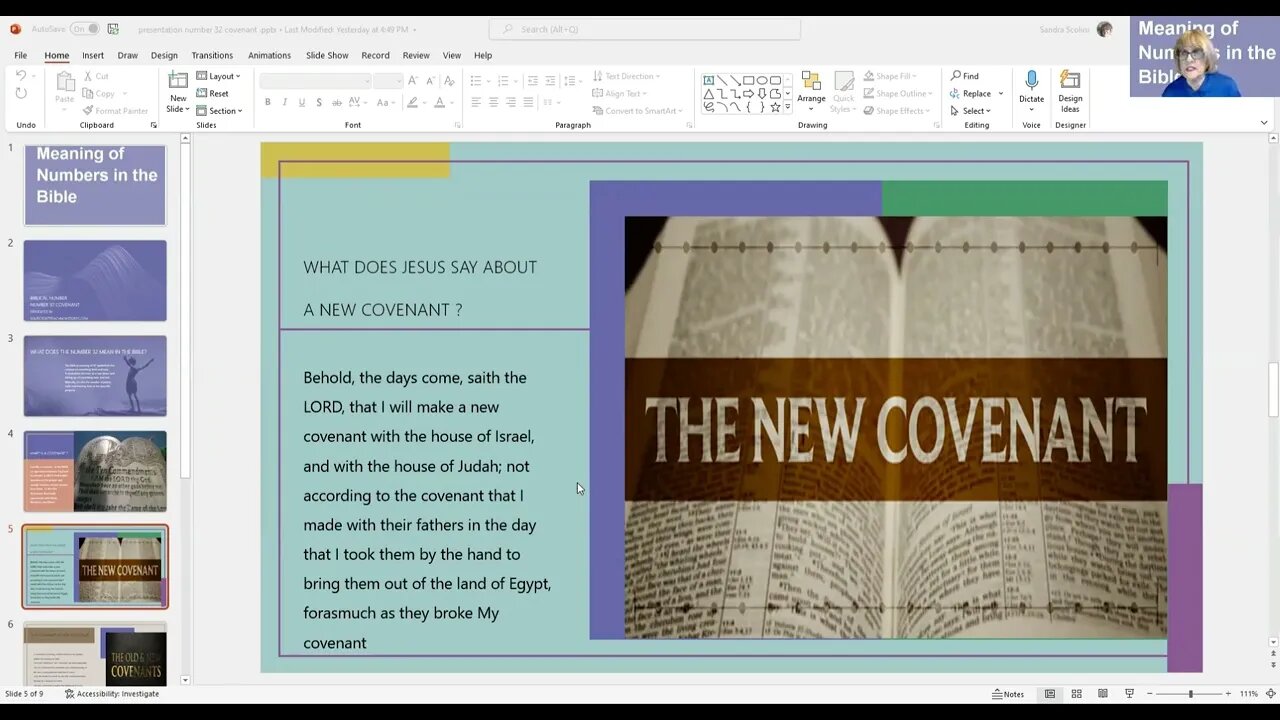Insert a New Slide
This screenshot has height=720, width=1280.
click(178, 92)
